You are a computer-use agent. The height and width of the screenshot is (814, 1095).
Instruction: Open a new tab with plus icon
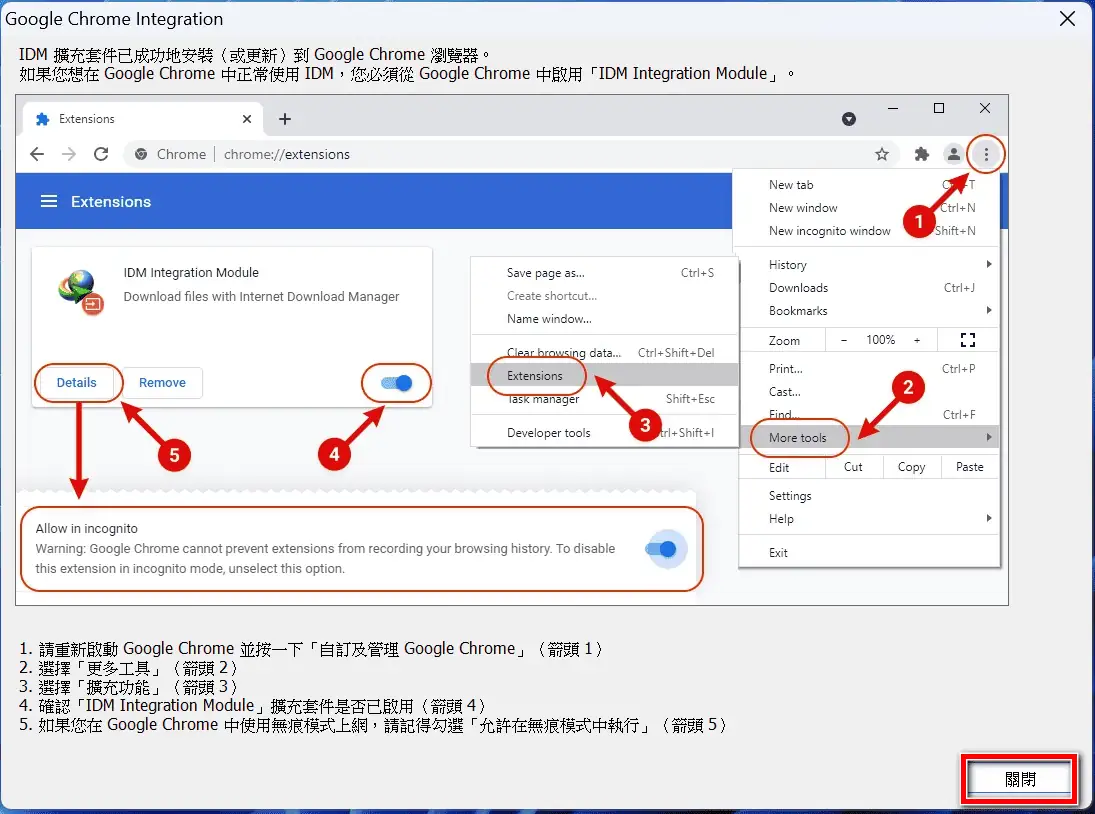pyautogui.click(x=285, y=119)
